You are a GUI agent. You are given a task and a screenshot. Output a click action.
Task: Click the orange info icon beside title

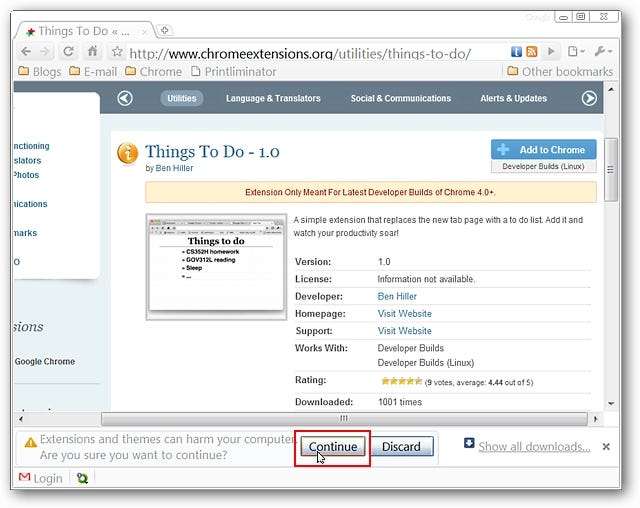coord(127,153)
